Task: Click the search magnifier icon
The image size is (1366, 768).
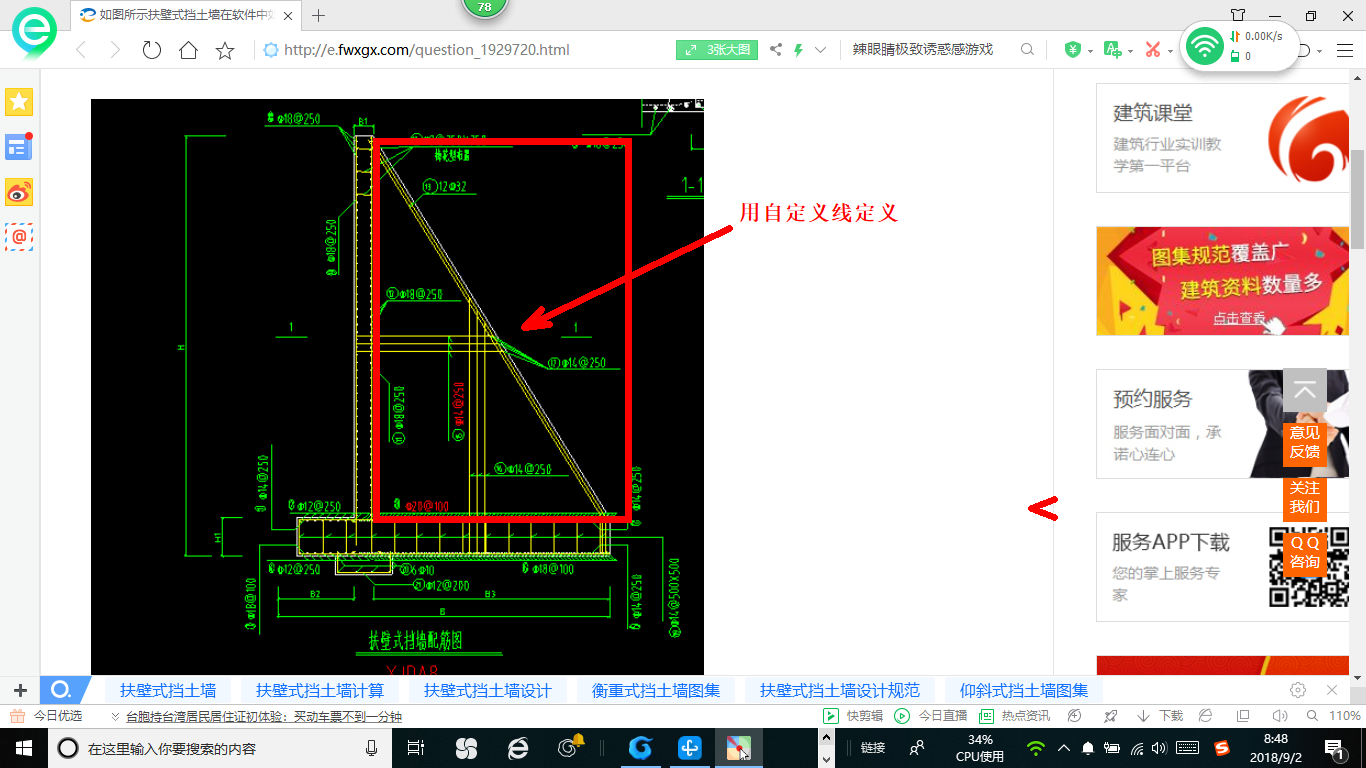Action: coord(1027,50)
